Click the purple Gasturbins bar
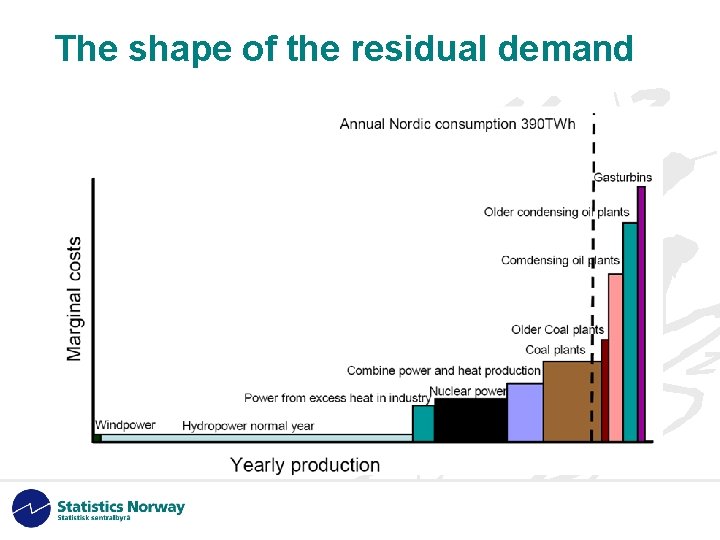This screenshot has height=540, width=720. (x=641, y=314)
